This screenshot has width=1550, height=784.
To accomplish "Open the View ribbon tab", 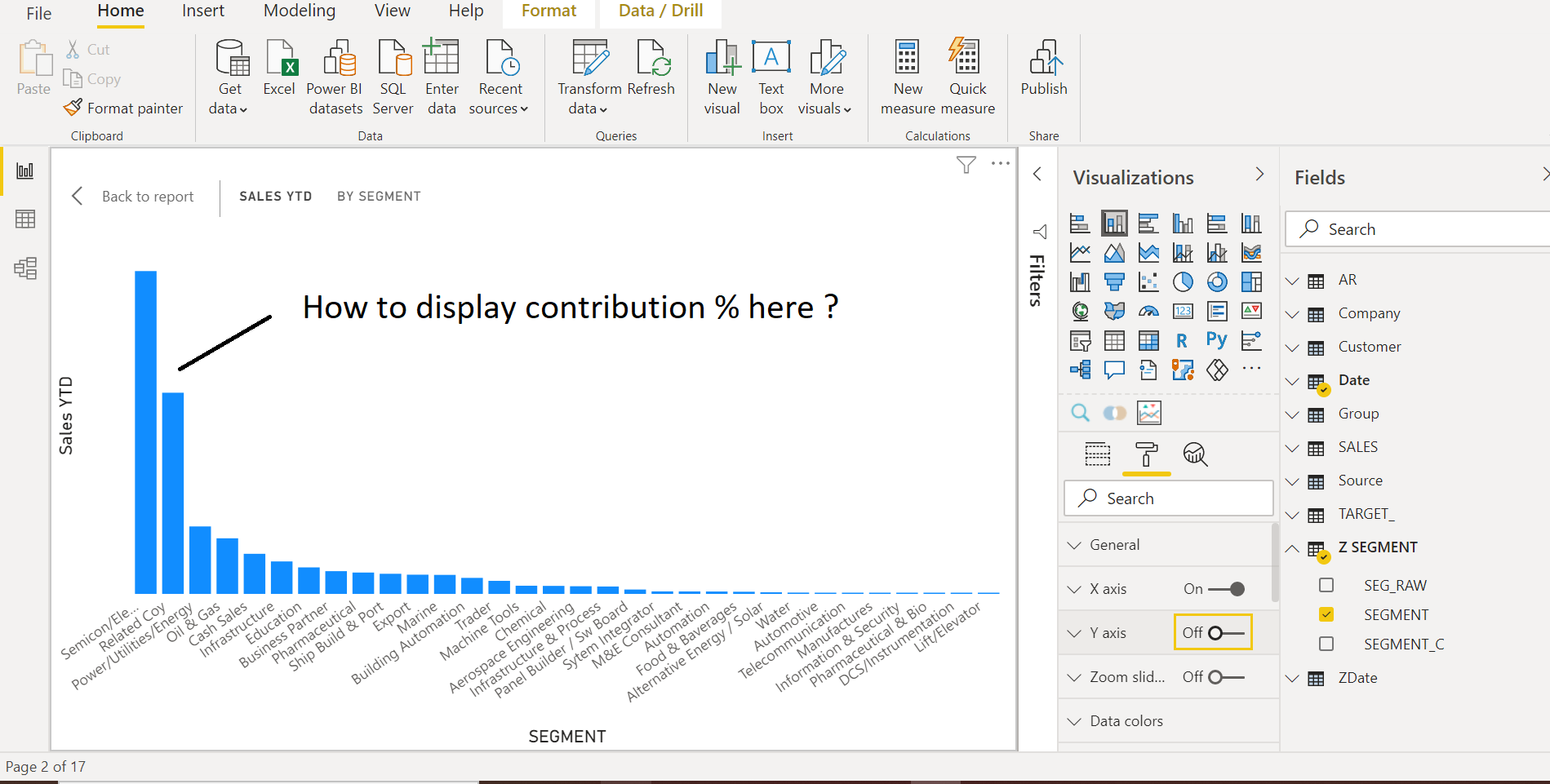I will coord(393,11).
